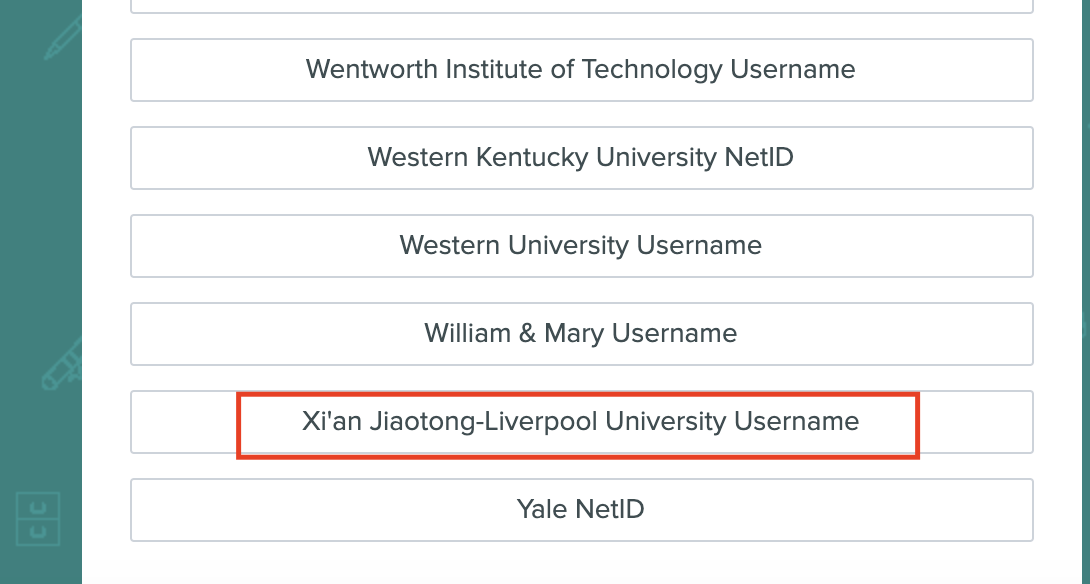Select Wentworth Institute of Technology Username login

582,70
